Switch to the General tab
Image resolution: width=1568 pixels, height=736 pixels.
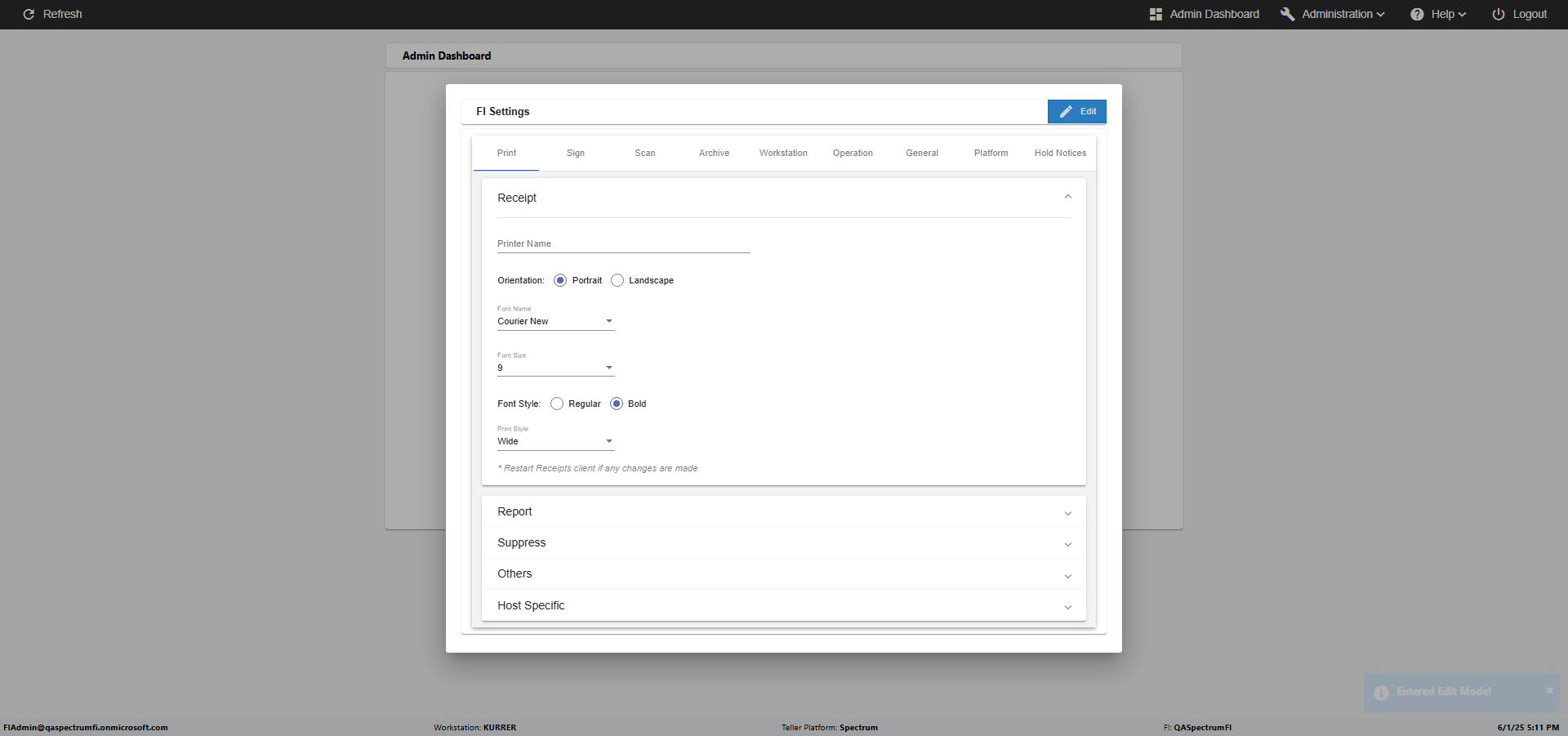(922, 153)
